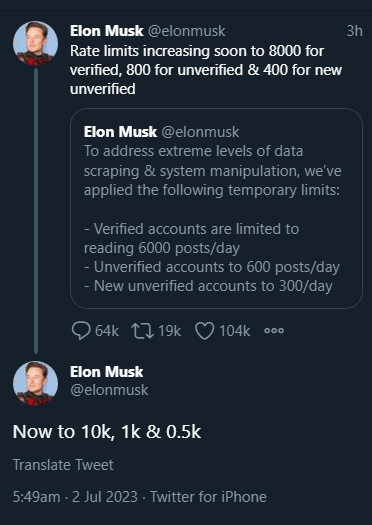Open the three-dot more options icon
Viewport: 372px width, 525px height.
click(x=274, y=331)
